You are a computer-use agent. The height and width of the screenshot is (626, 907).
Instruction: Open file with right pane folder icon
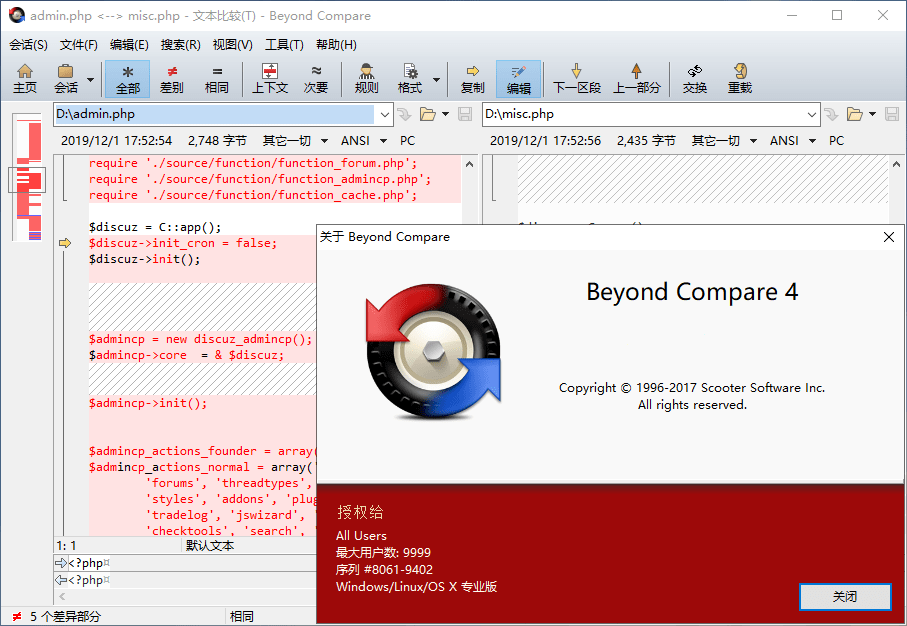[854, 115]
